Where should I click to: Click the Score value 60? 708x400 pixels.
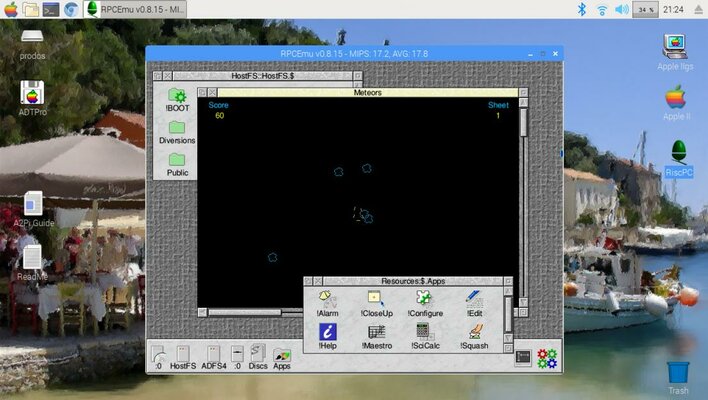click(x=219, y=116)
